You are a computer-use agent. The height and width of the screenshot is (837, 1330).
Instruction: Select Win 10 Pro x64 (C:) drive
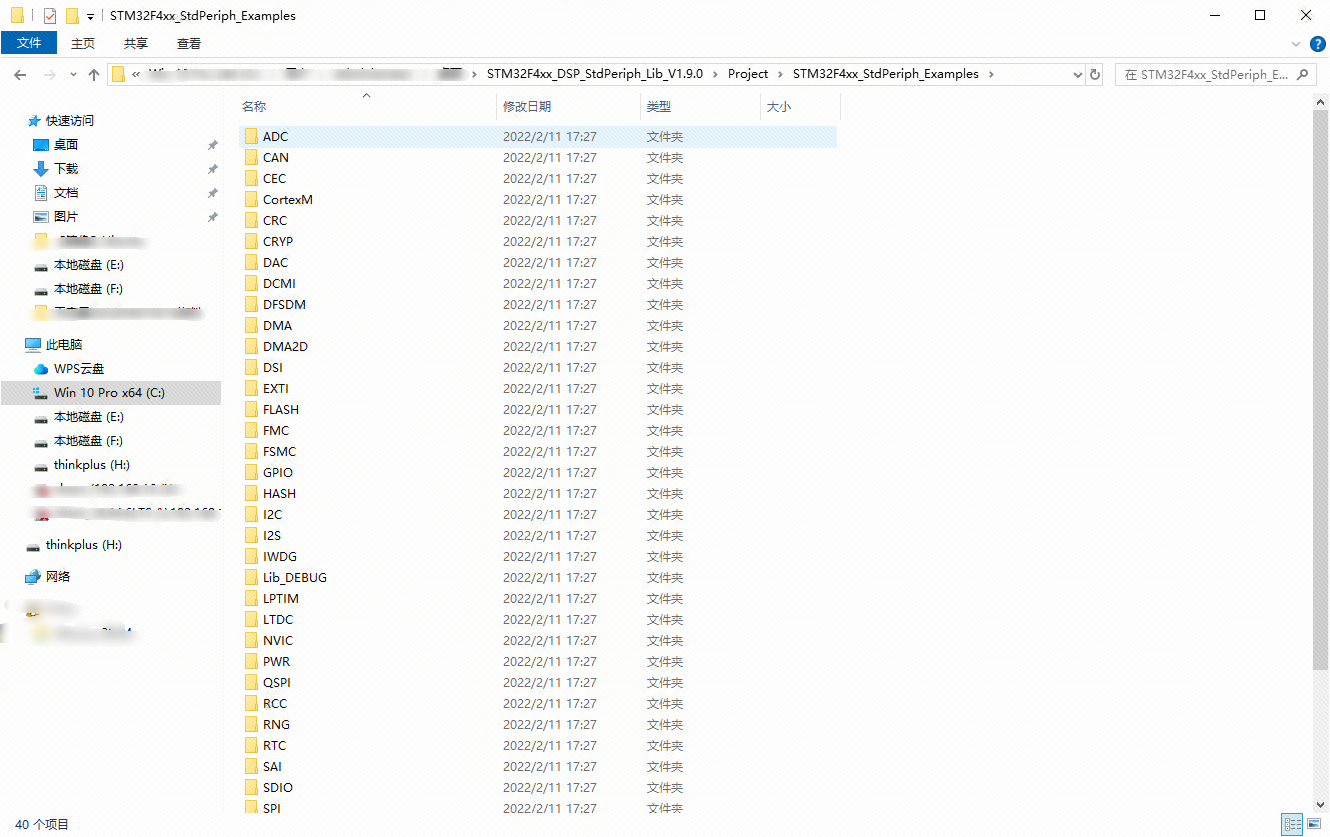point(109,393)
